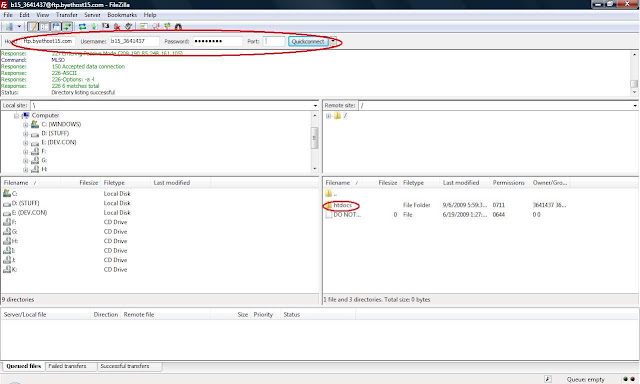Expand the F: drive tree node

[x=25, y=152]
